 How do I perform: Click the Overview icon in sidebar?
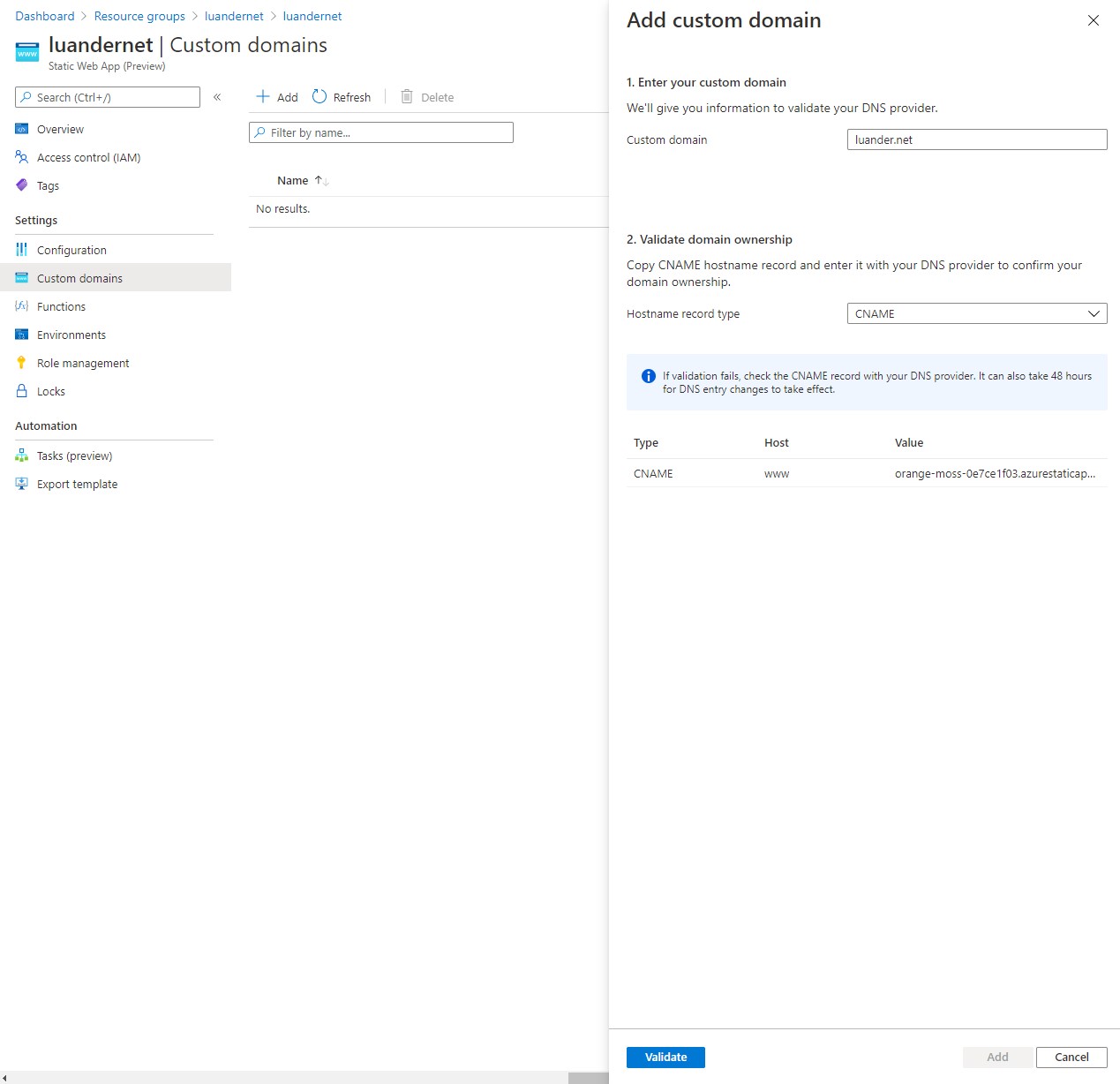(x=22, y=129)
